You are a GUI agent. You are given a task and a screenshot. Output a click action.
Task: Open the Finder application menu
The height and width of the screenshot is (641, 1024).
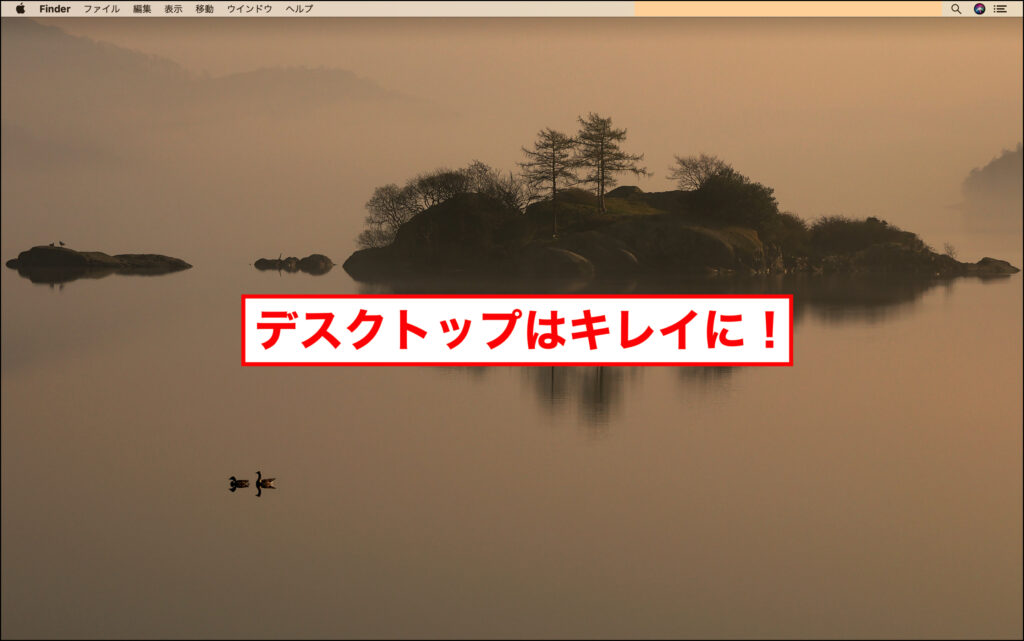55,9
